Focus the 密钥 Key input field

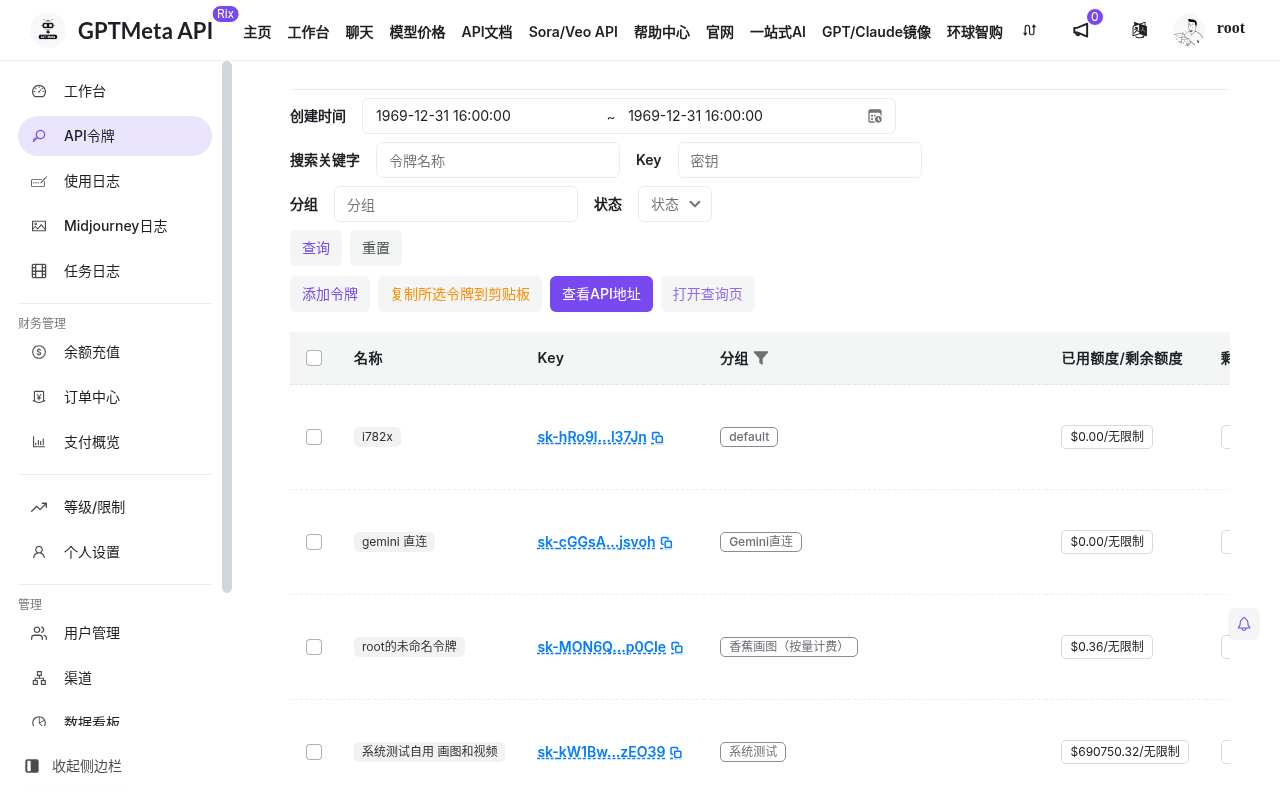(800, 160)
